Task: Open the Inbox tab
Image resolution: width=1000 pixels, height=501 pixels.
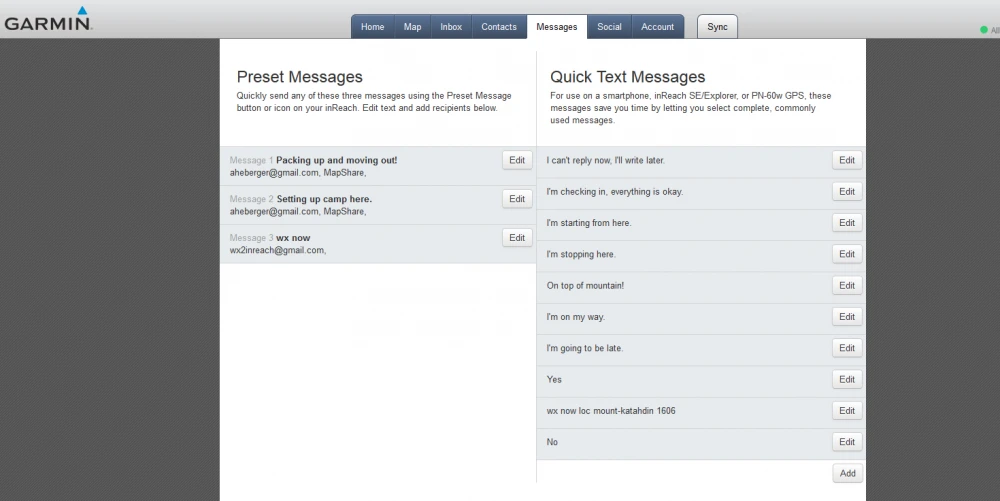Action: point(451,27)
